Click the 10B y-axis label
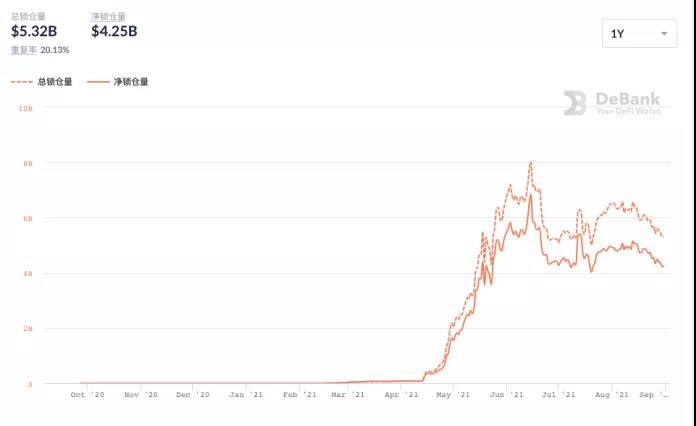Viewport: 696px width, 426px height. 25,107
